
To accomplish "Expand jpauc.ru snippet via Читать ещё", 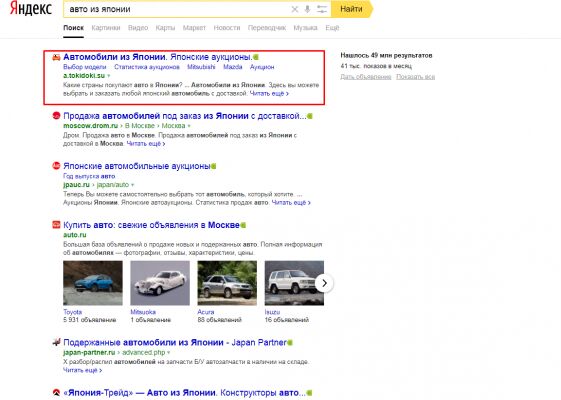I will pyautogui.click(x=291, y=203).
